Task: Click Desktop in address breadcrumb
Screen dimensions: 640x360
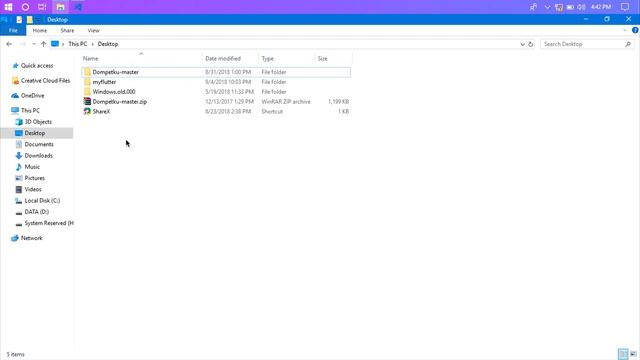Action: coord(108,44)
